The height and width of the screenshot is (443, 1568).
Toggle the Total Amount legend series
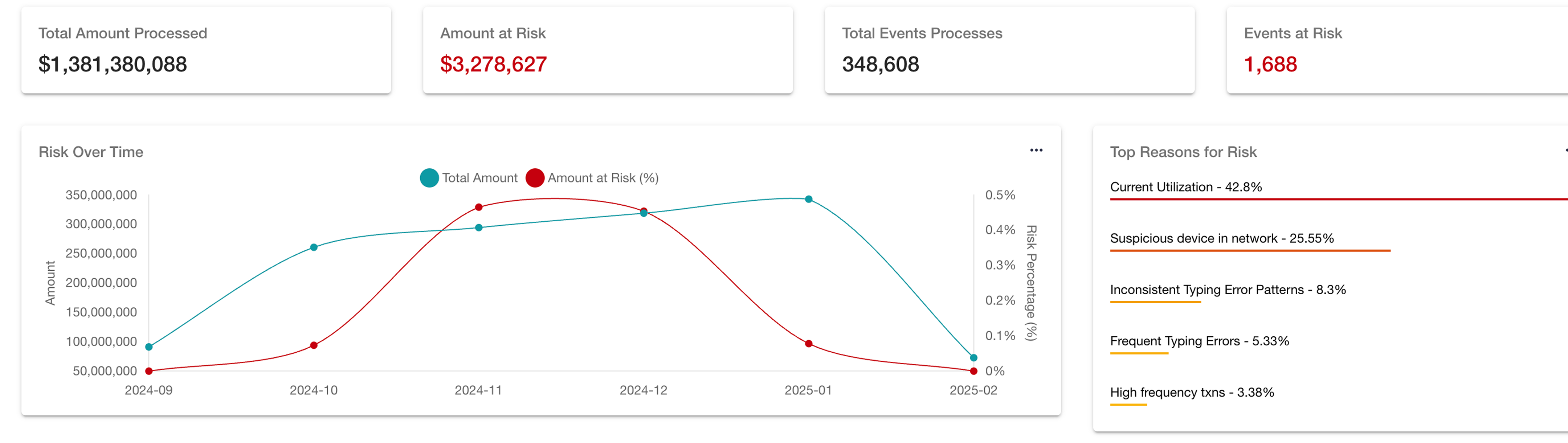469,178
